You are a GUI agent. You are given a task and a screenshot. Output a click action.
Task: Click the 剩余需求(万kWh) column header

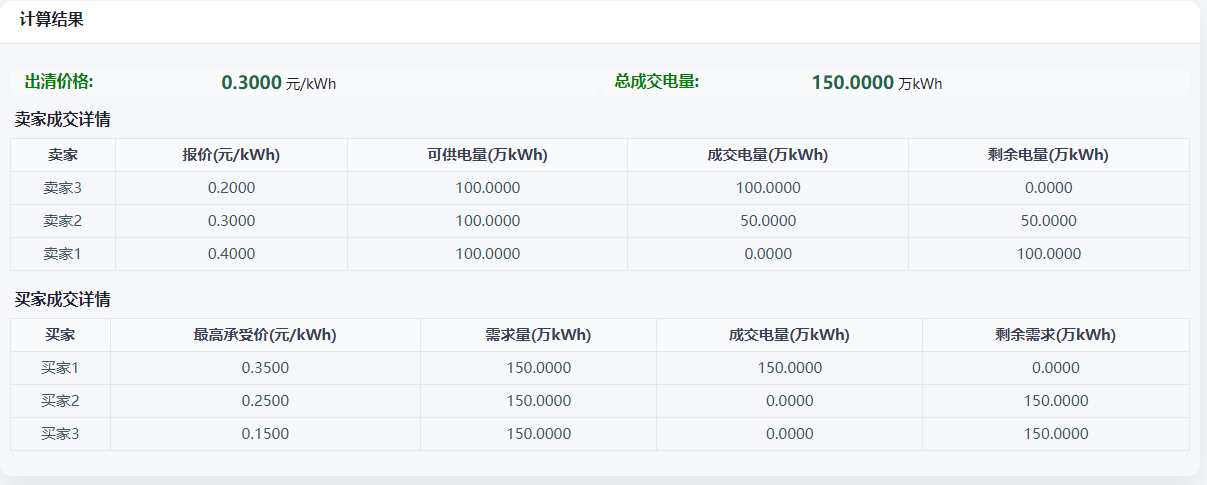1055,335
